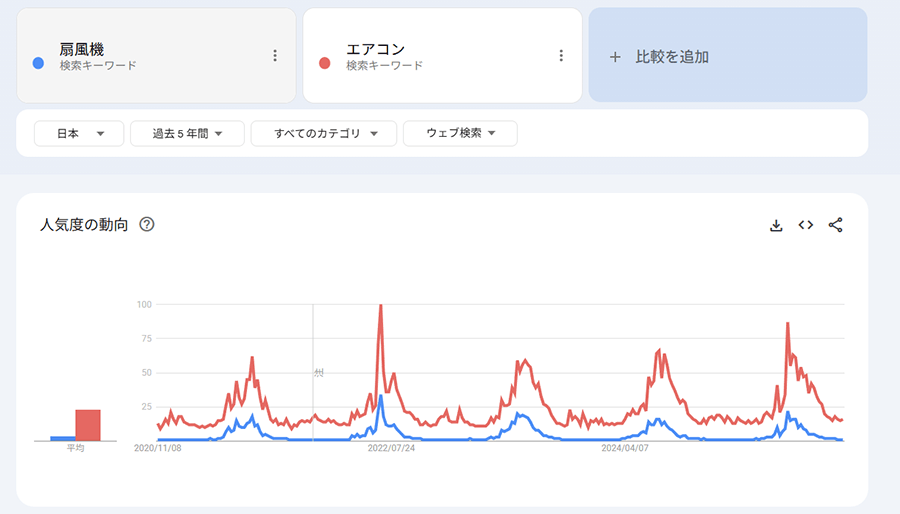Screen dimensions: 900x514
Task: Edit the エアコン search term
Action: [x=375, y=49]
